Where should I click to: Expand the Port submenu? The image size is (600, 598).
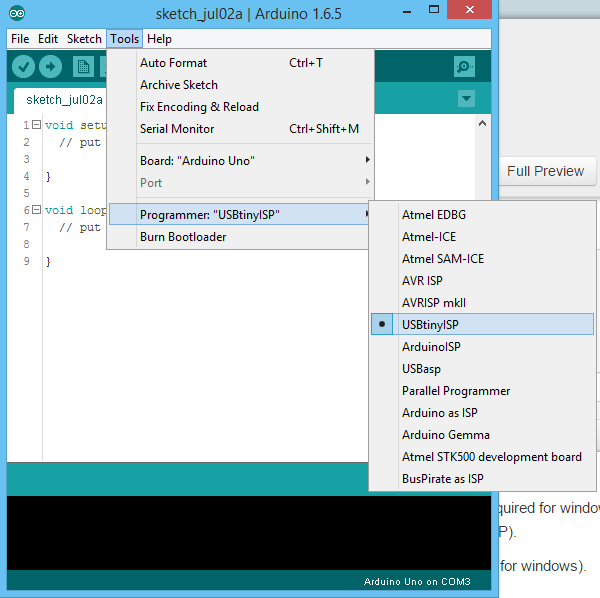tap(240, 182)
